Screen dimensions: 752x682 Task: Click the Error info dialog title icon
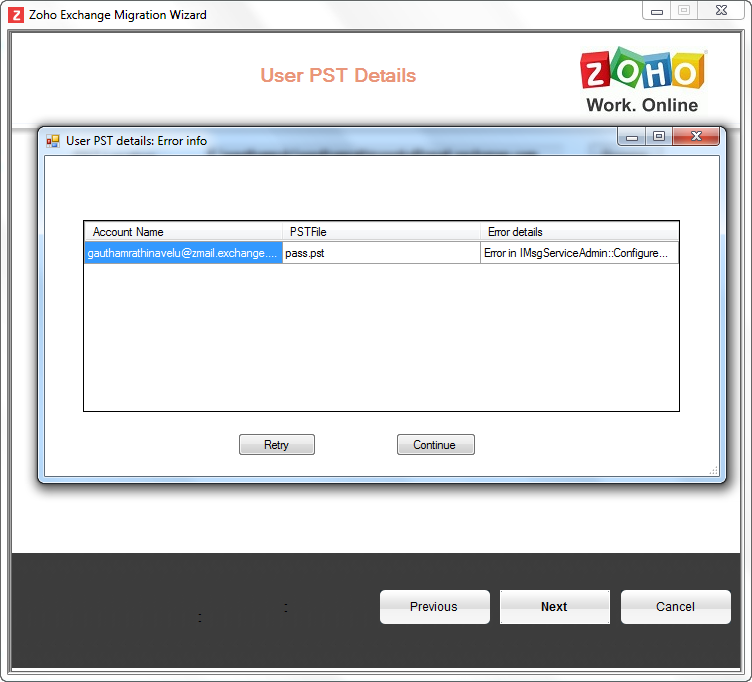click(x=53, y=141)
